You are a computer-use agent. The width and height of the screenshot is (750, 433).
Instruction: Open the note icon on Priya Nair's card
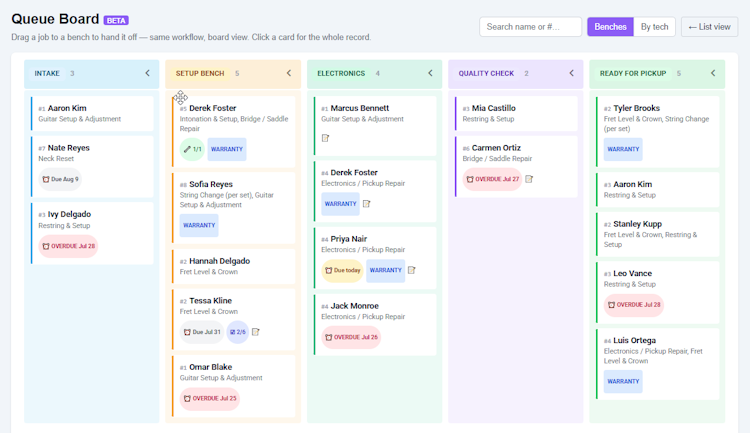[x=411, y=270]
